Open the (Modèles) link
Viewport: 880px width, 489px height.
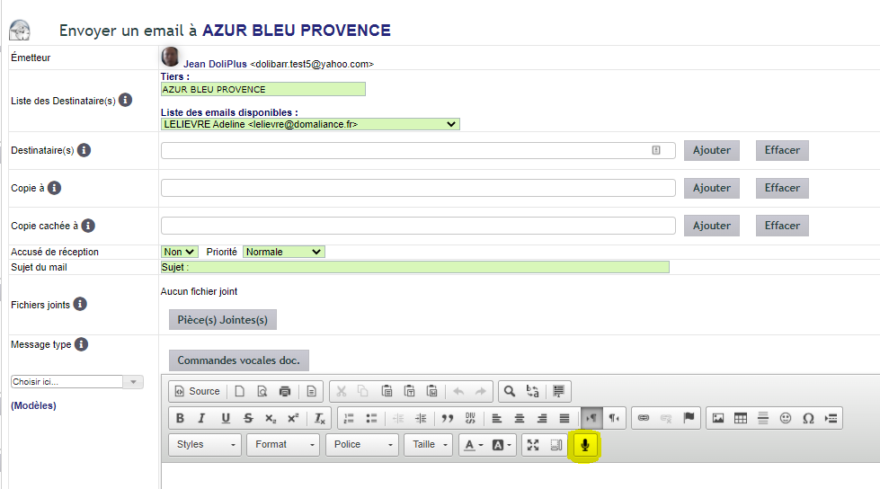[34, 405]
